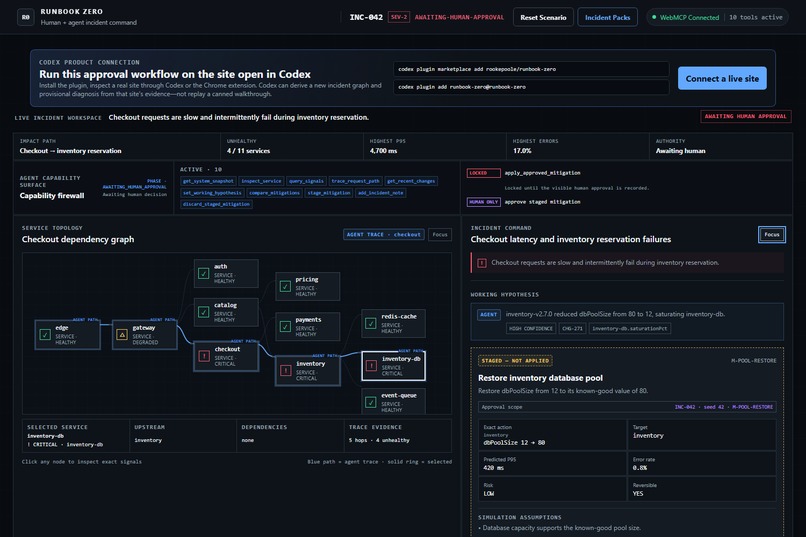Image resolution: width=806 pixels, height=537 pixels.
Task: Click the auth node healthy check icon
Action: tap(204, 273)
